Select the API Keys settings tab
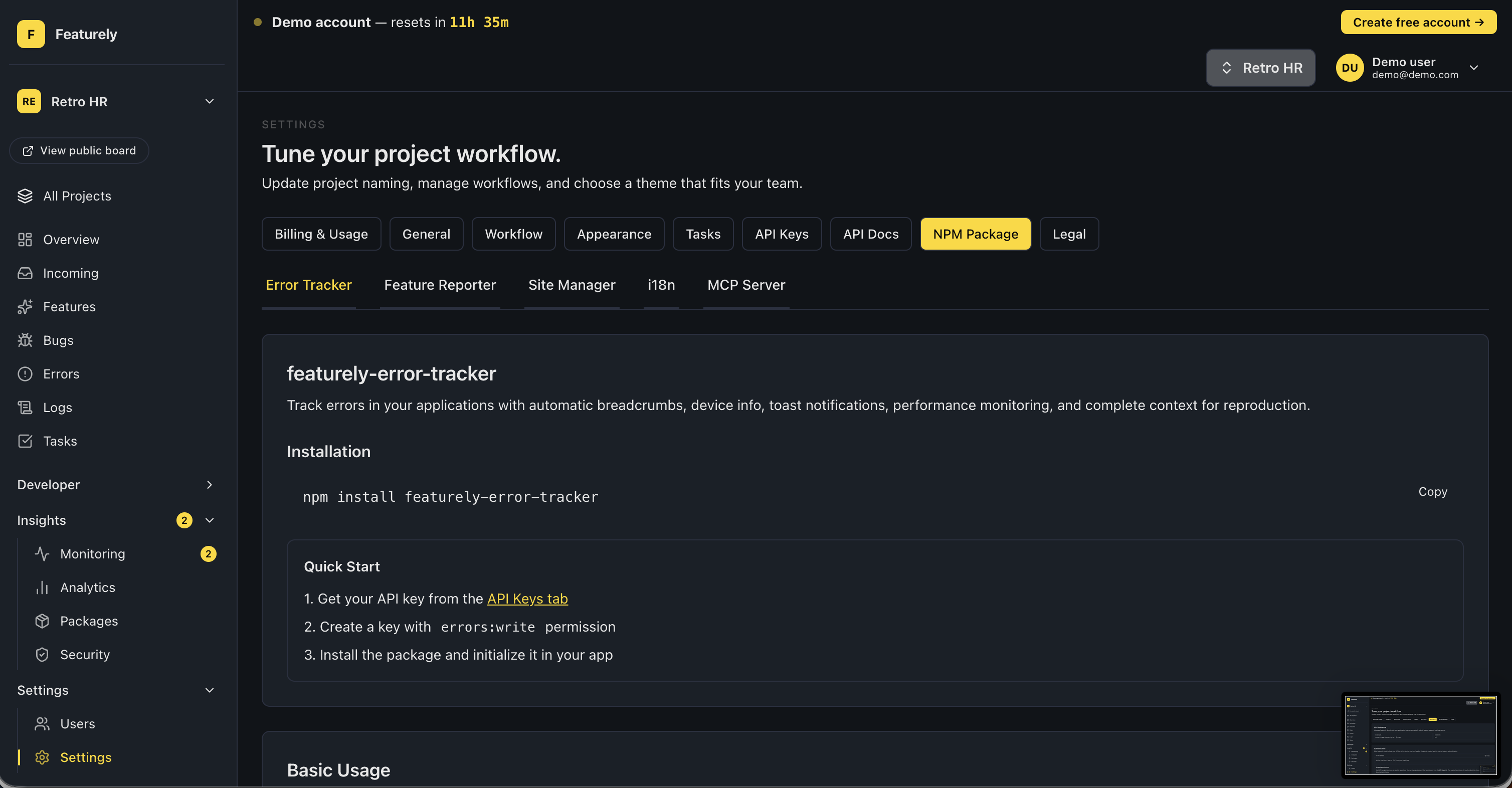The image size is (1512, 788). [781, 234]
